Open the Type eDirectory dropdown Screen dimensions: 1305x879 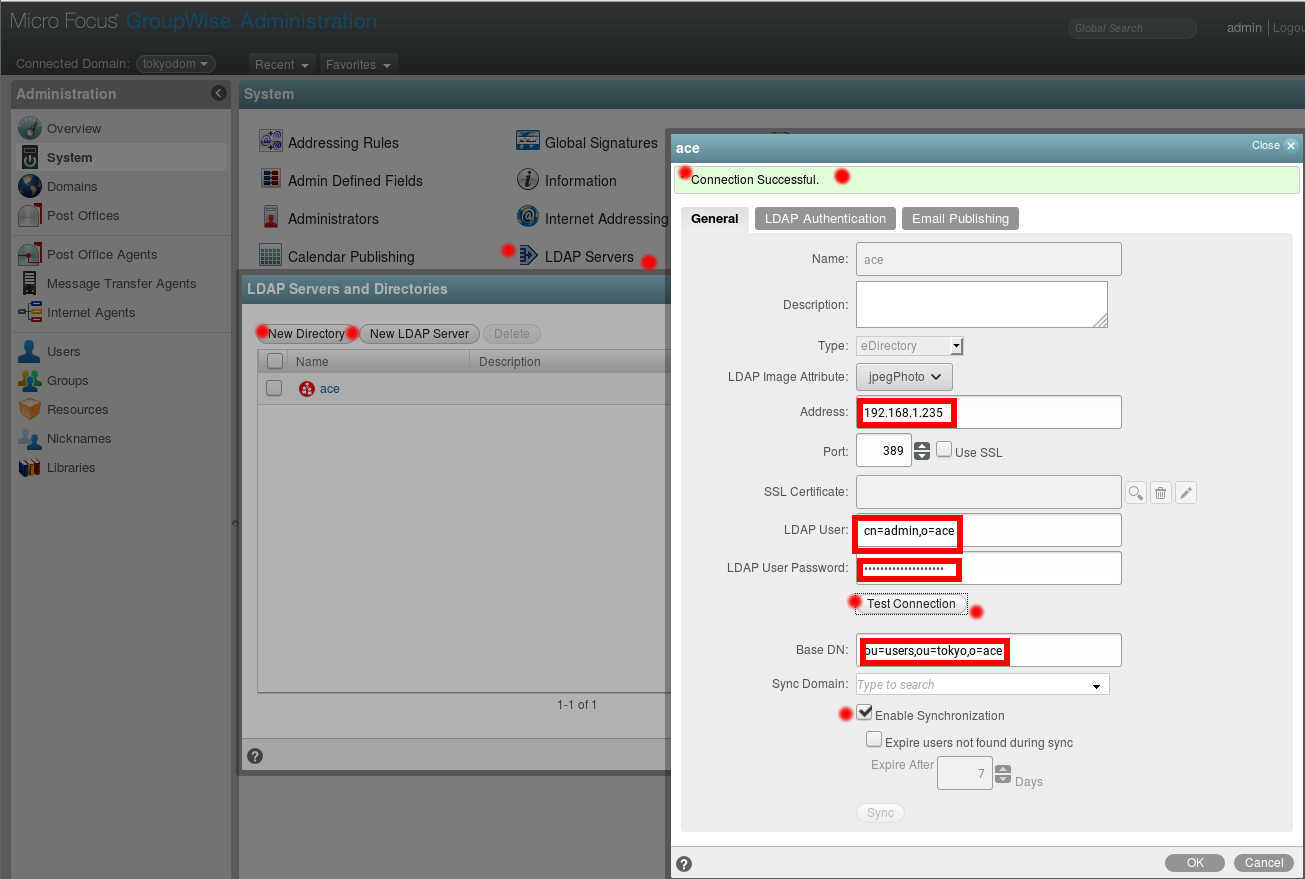coord(910,346)
